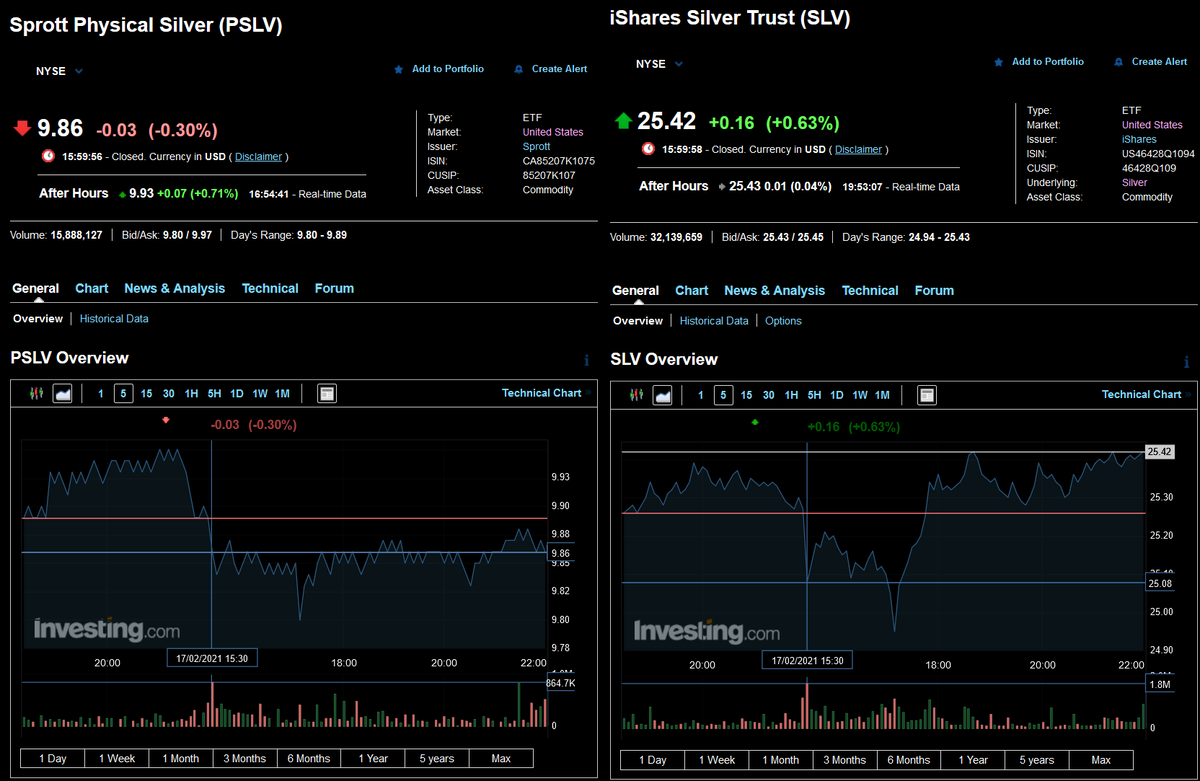The height and width of the screenshot is (781, 1200).
Task: Select 1 Month range for SLV chart
Action: click(x=781, y=760)
